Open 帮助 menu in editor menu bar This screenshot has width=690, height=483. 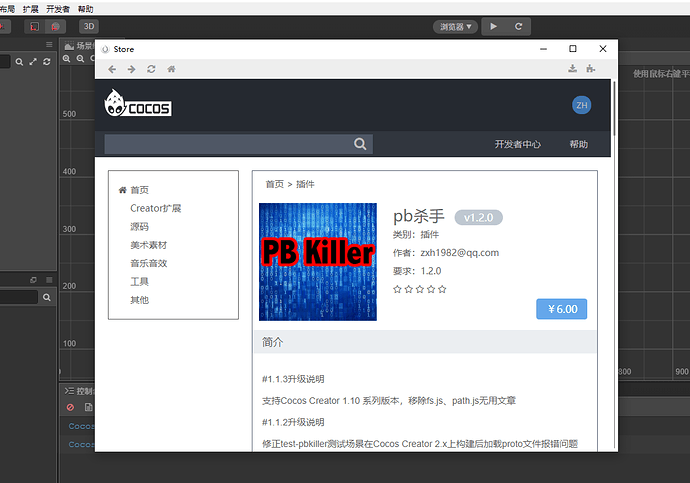pyautogui.click(x=85, y=9)
